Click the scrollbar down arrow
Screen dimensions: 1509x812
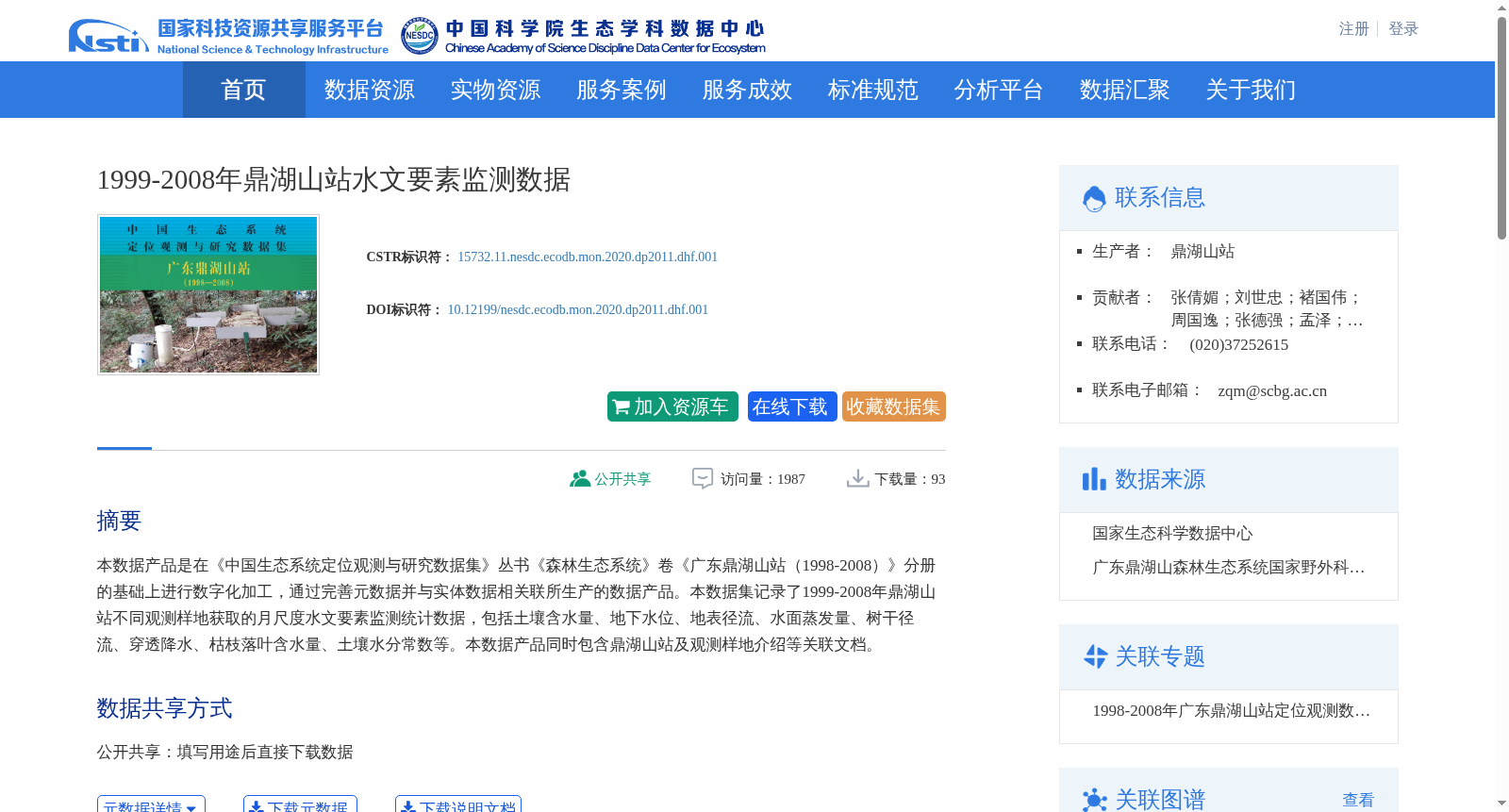[x=1501, y=804]
